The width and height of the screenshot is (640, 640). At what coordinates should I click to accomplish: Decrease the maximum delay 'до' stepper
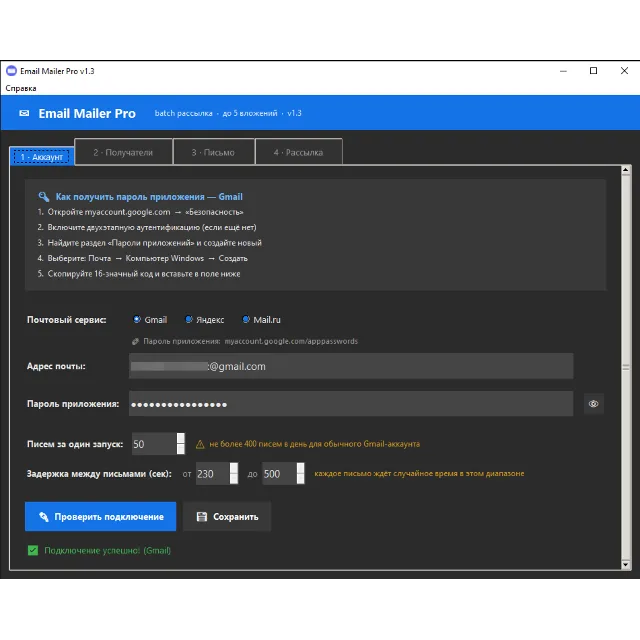pos(300,479)
